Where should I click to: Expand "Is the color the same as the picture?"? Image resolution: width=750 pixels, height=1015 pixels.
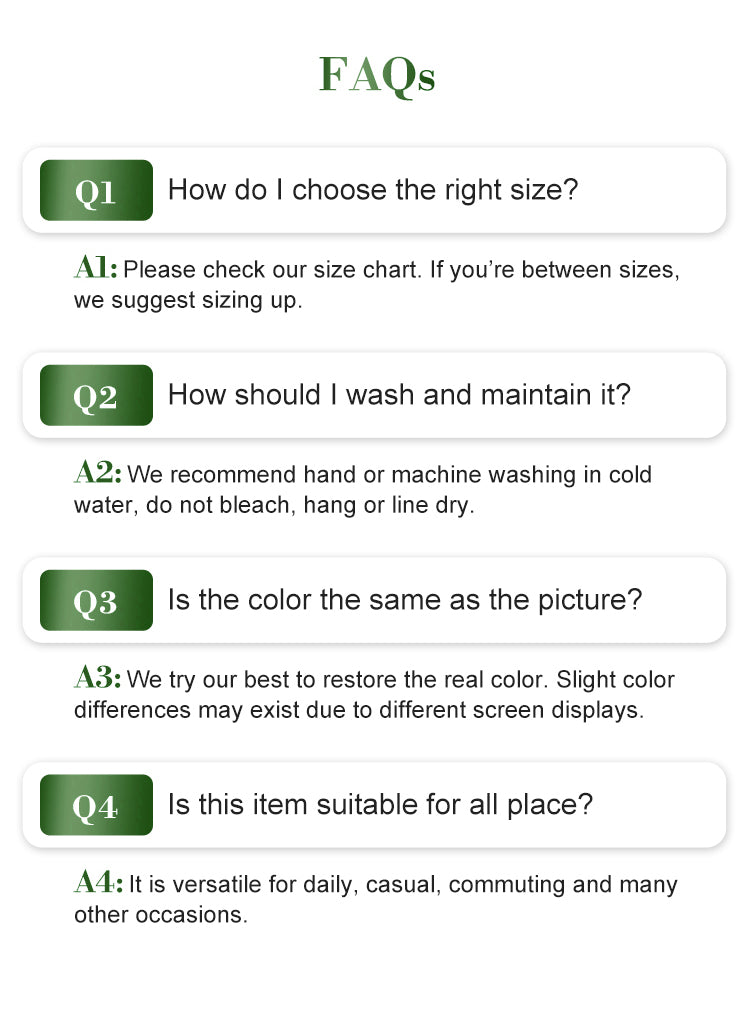coord(374,600)
